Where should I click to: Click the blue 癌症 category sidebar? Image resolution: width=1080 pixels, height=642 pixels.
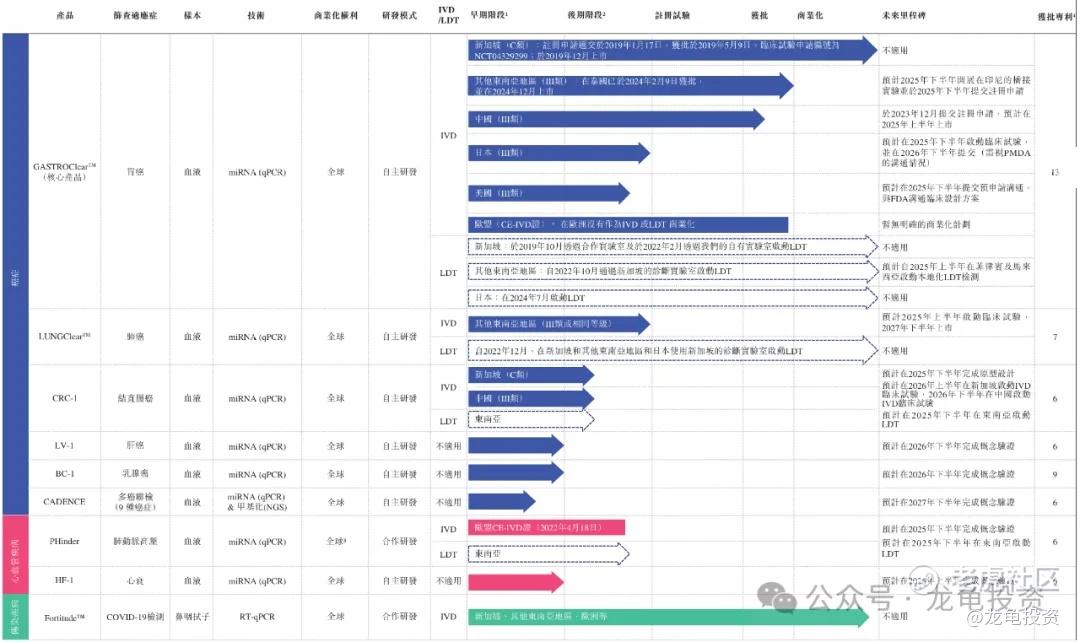[15, 274]
